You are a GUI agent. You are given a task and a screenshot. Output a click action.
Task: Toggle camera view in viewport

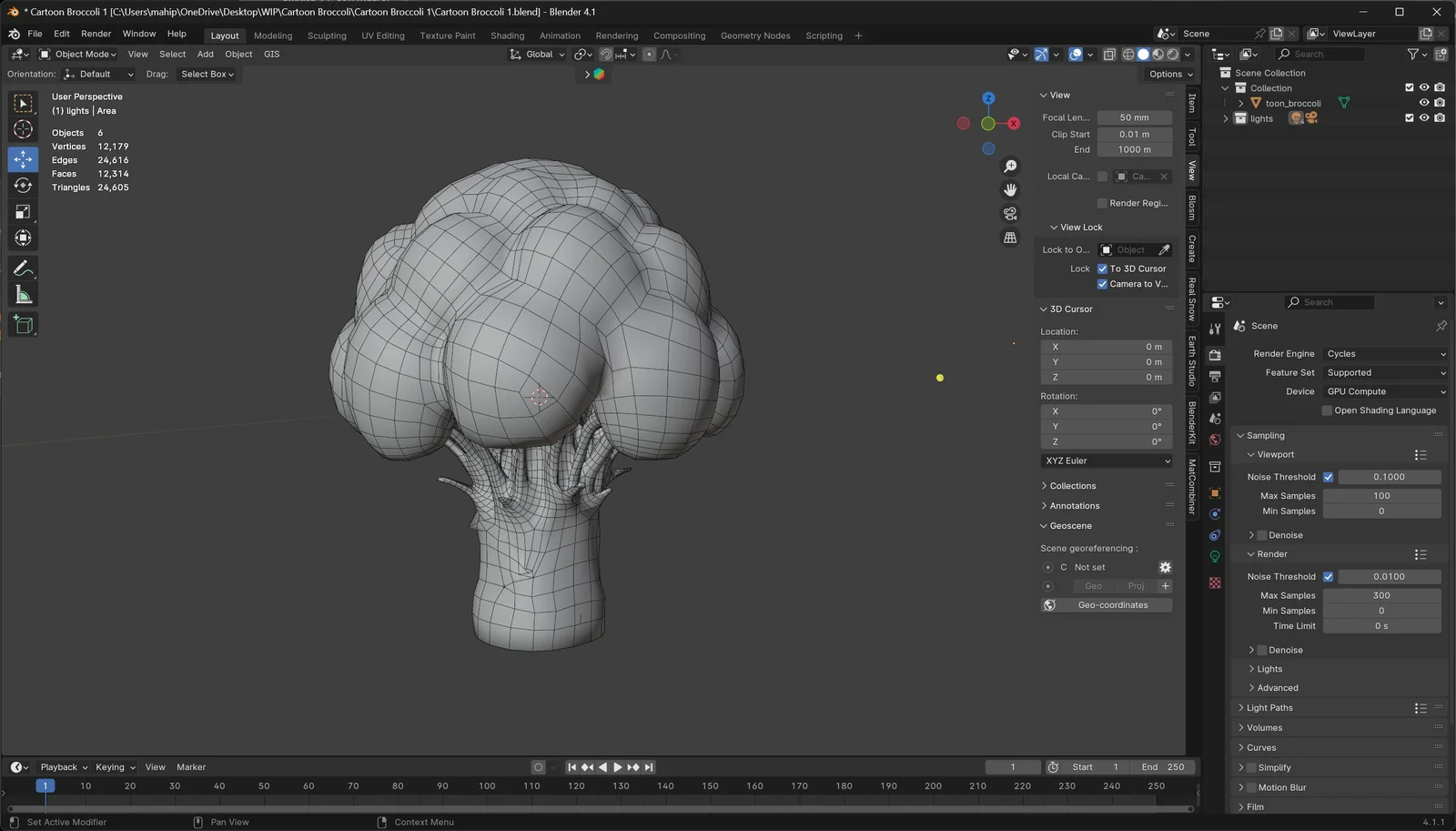(x=1010, y=213)
